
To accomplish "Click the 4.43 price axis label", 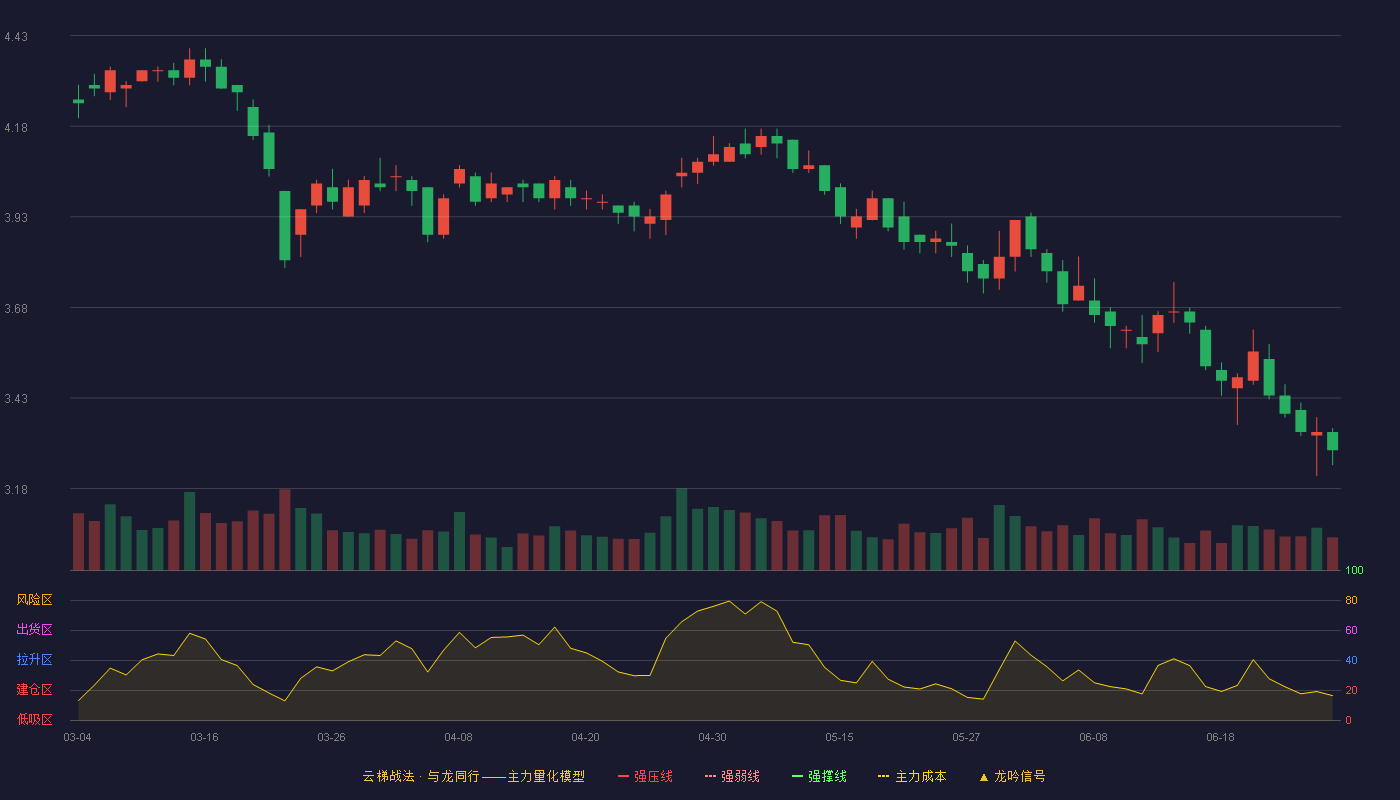I will click(x=16, y=37).
